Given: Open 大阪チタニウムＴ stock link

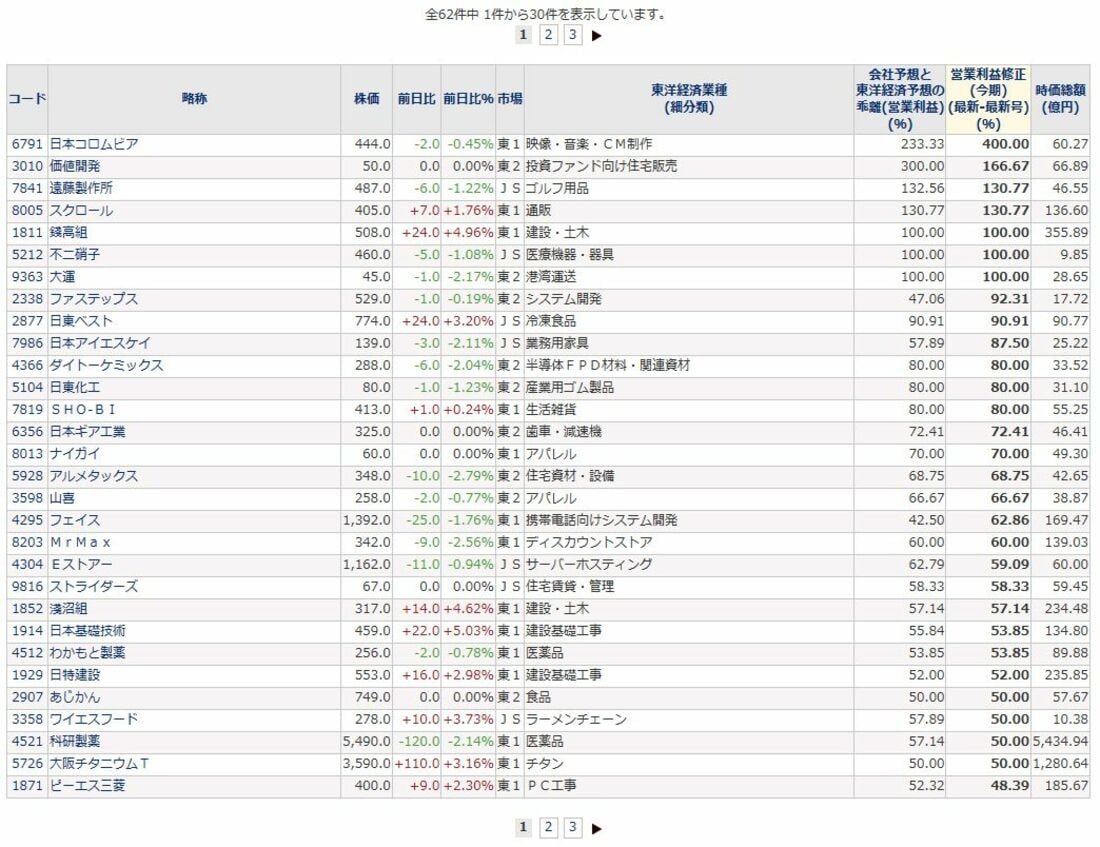Looking at the screenshot, I should 100,763.
